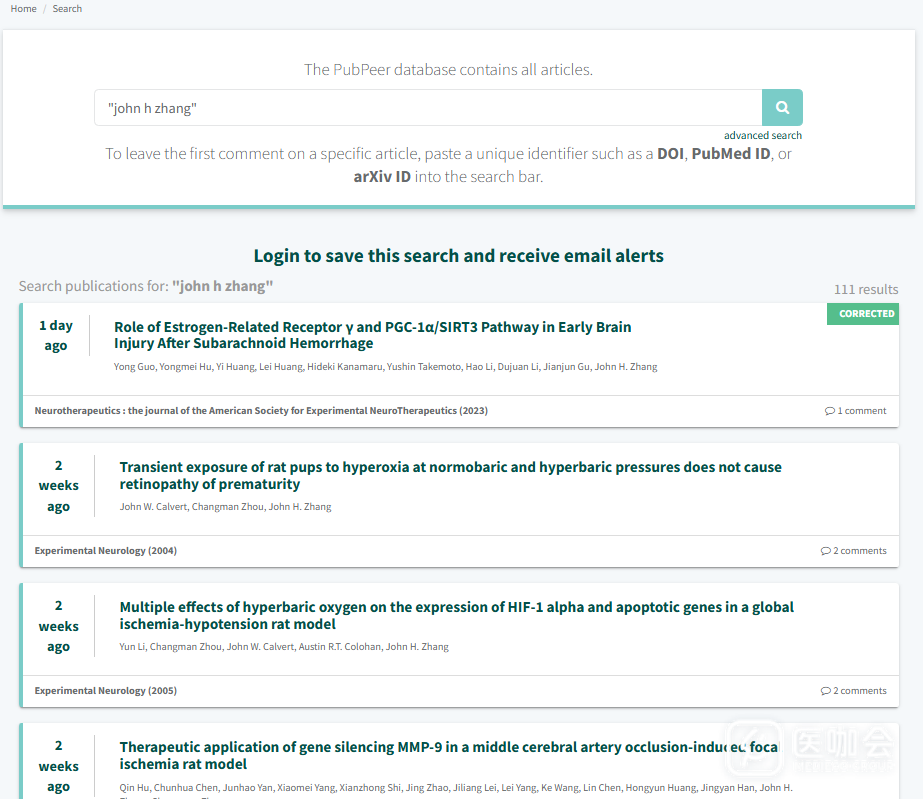Open the retinopathy of prematurity article
Viewport: 923px width, 799px height.
450,476
